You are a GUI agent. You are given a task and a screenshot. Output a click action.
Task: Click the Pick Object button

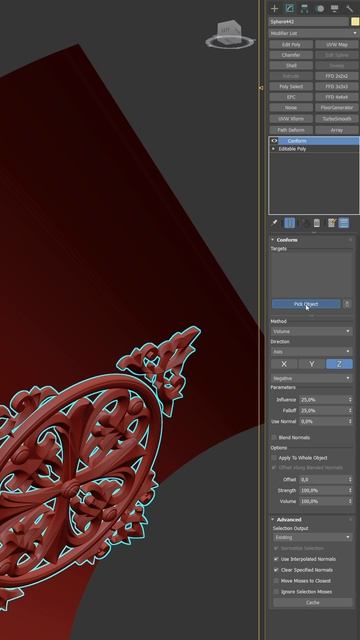pyautogui.click(x=306, y=304)
